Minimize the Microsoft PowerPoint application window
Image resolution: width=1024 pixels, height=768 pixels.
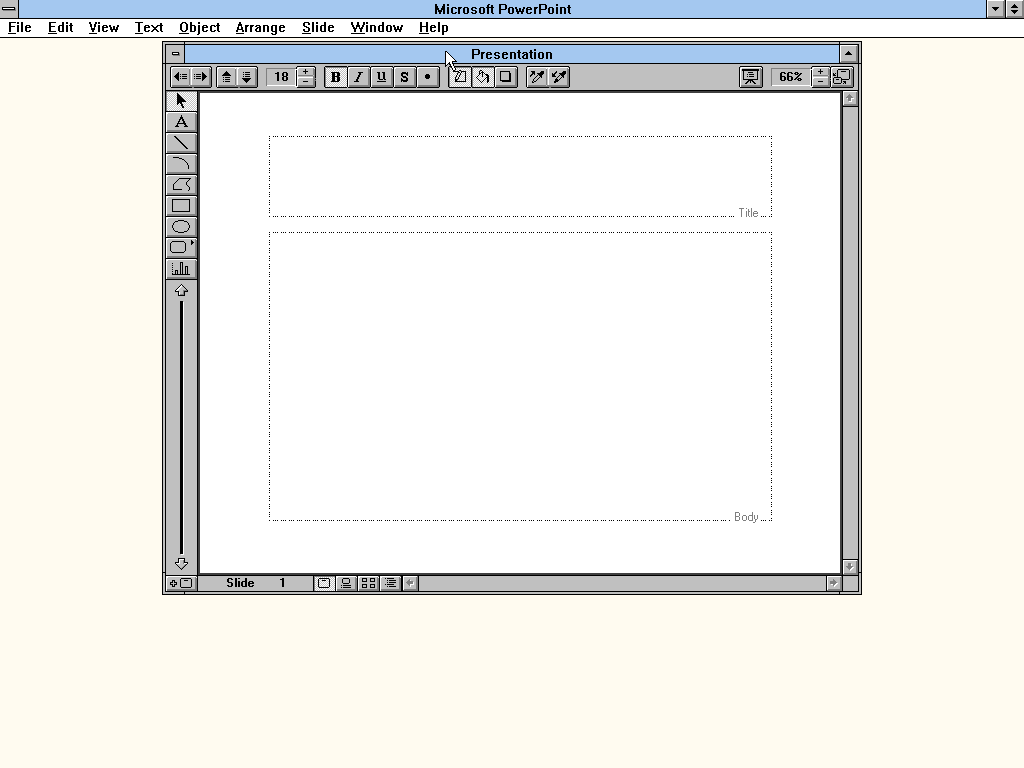(995, 8)
